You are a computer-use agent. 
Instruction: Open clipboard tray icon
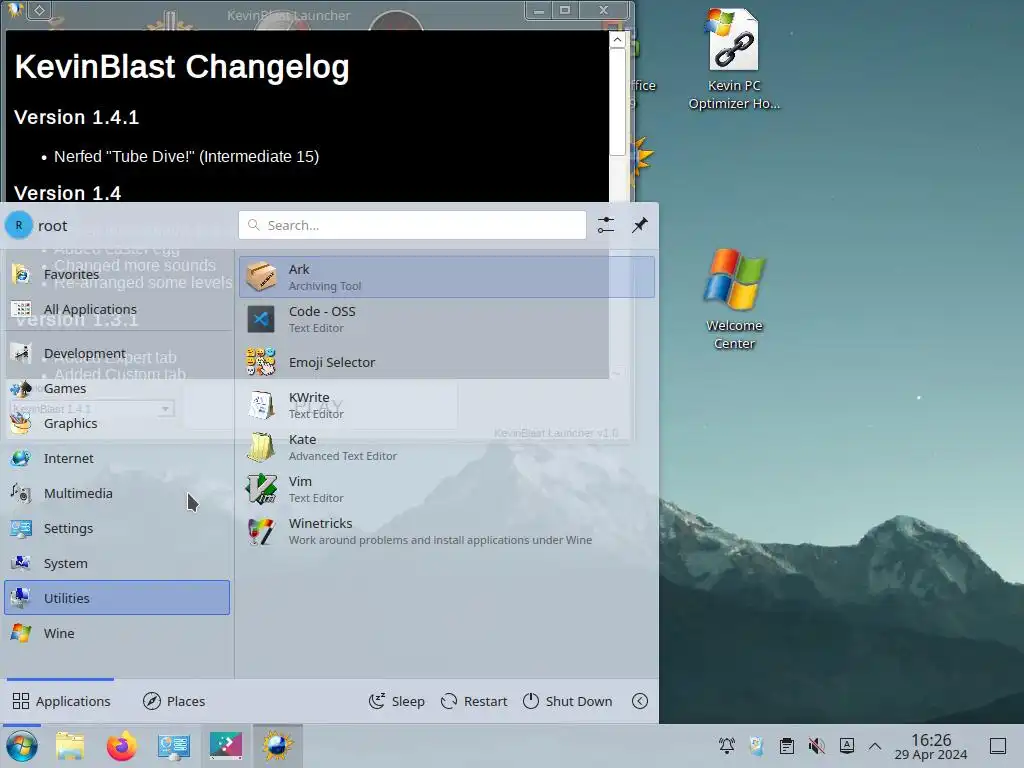coord(787,746)
